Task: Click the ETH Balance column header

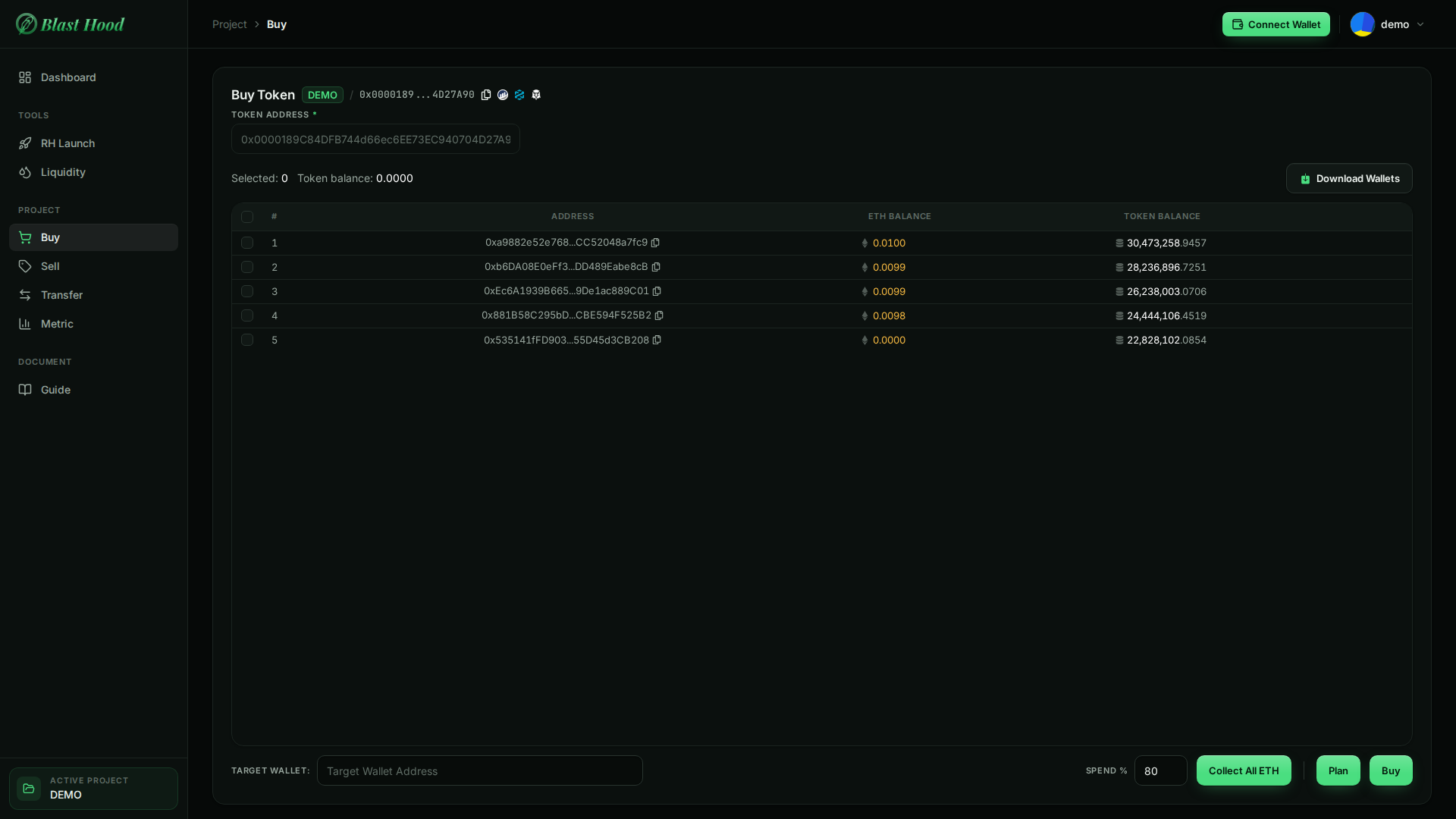Action: tap(899, 216)
